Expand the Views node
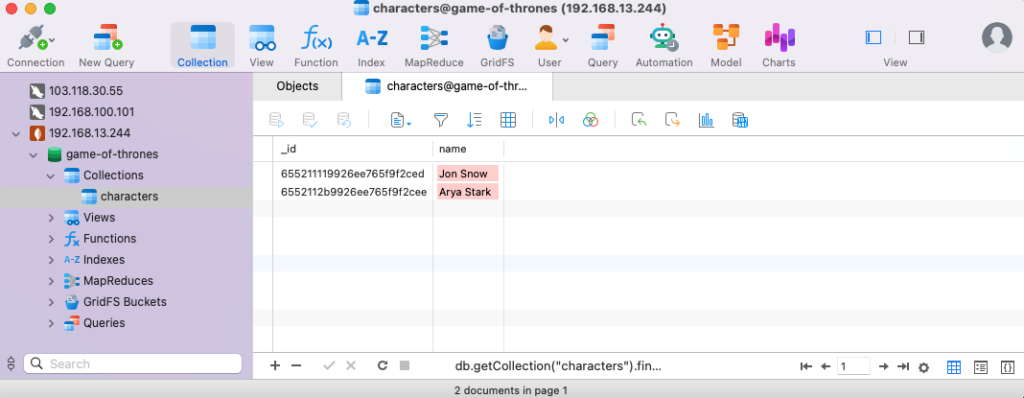This screenshot has height=398, width=1024. [51, 218]
